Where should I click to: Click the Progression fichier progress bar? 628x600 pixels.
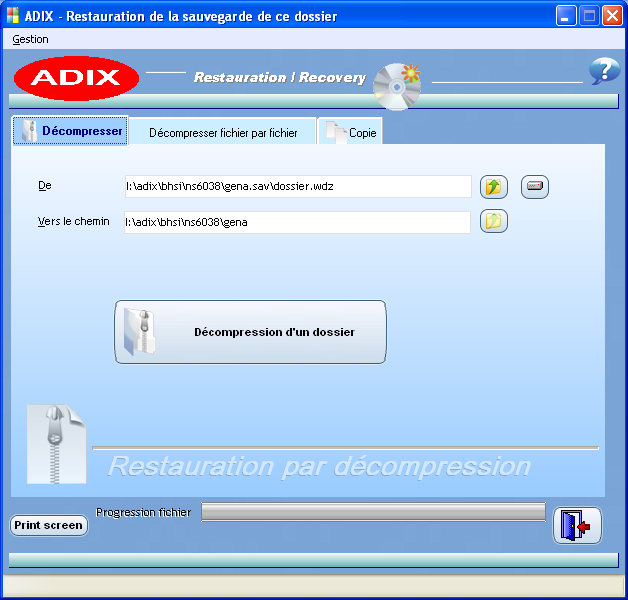[373, 512]
